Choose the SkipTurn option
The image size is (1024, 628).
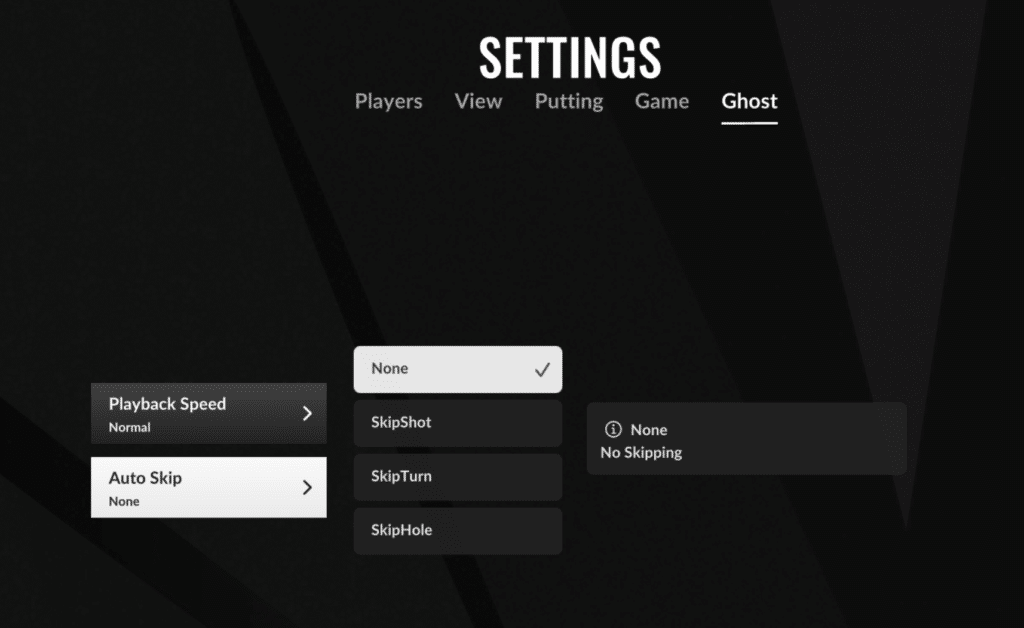tap(458, 477)
